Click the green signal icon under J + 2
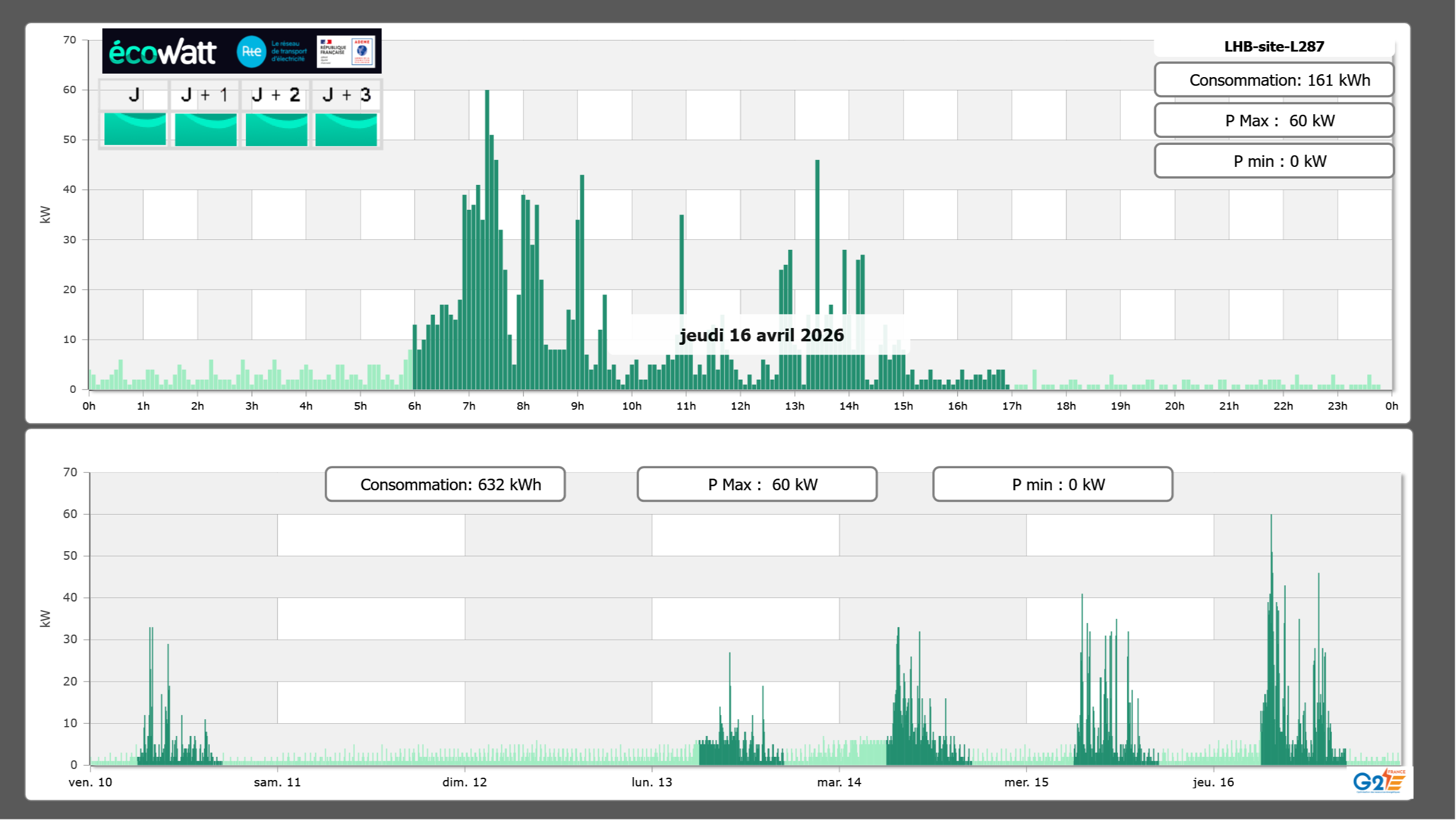Image resolution: width=1456 pixels, height=820 pixels. (x=277, y=129)
